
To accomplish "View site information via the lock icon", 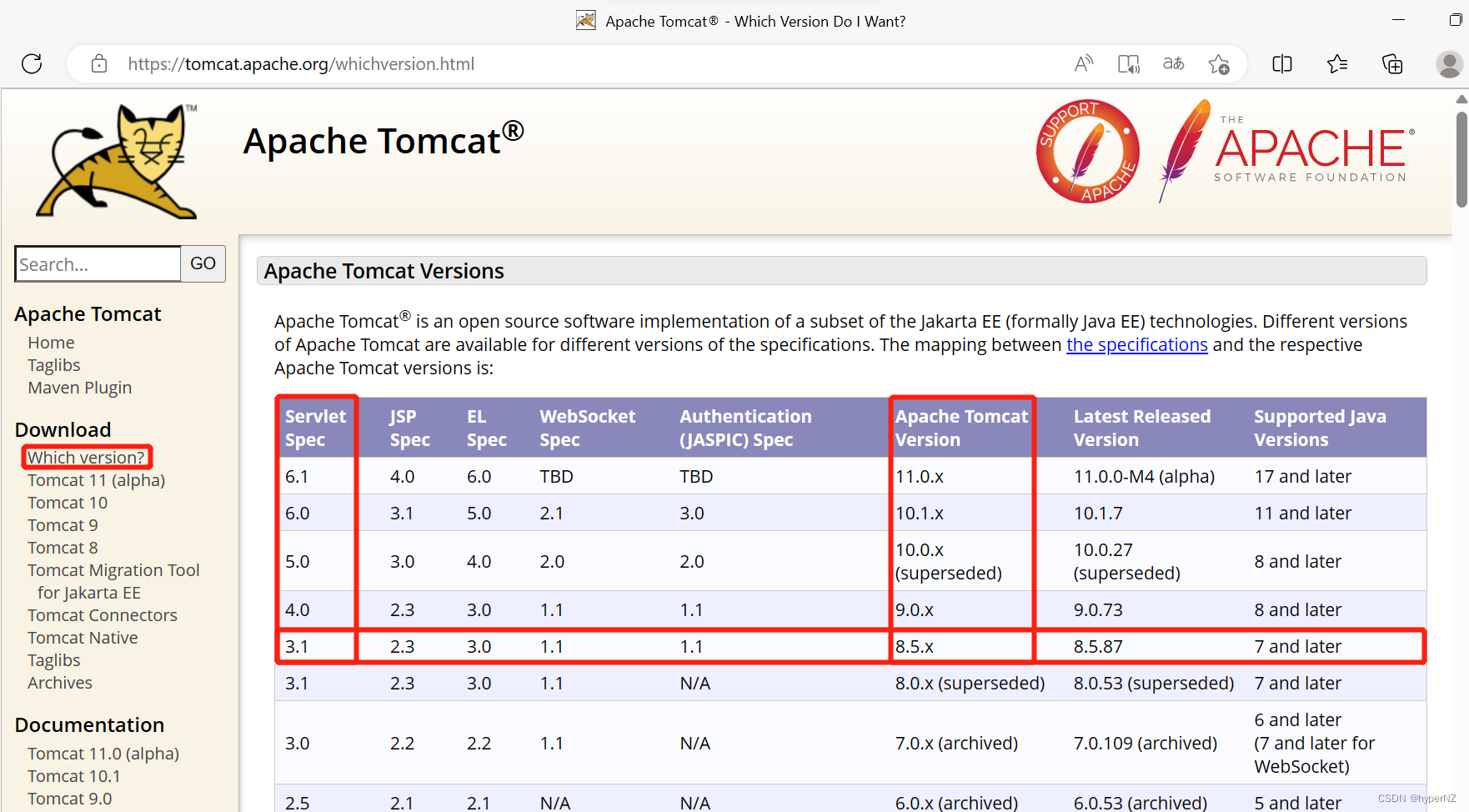I will (x=98, y=63).
